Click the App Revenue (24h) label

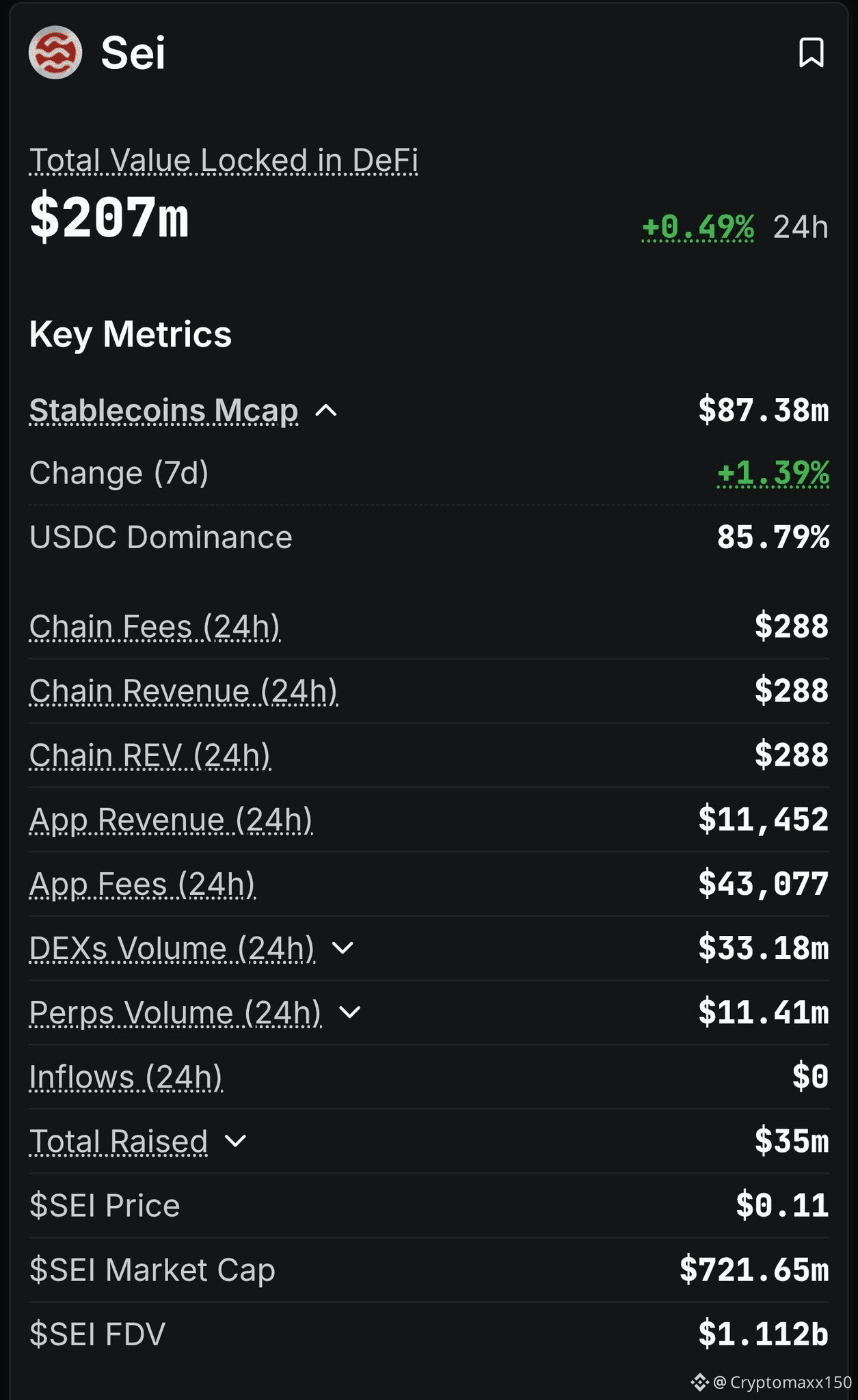tap(171, 820)
